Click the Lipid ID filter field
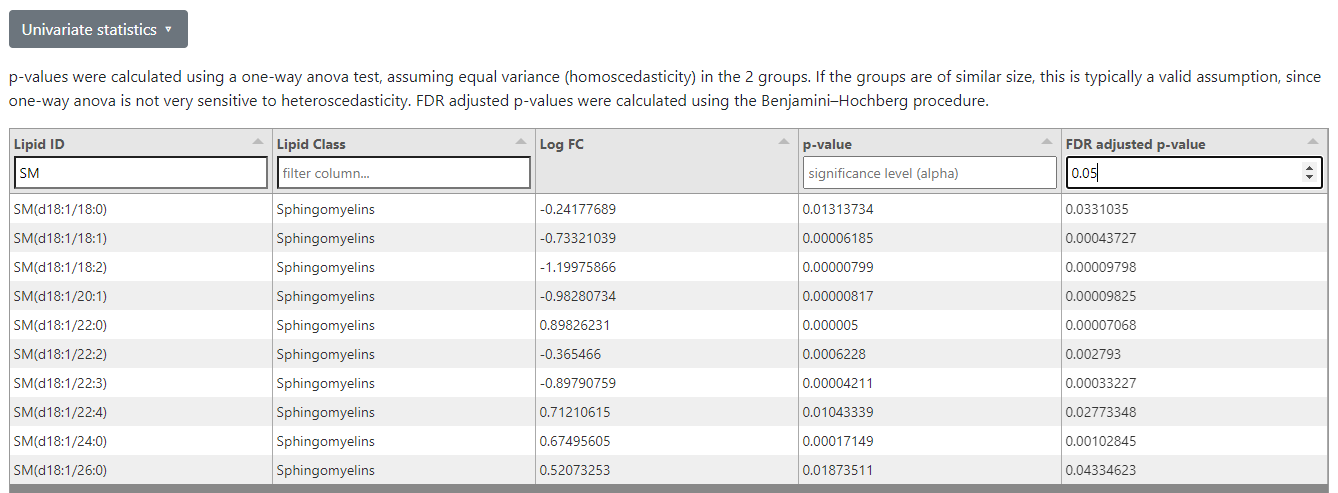Viewport: 1338px width, 493px height. coord(140,173)
